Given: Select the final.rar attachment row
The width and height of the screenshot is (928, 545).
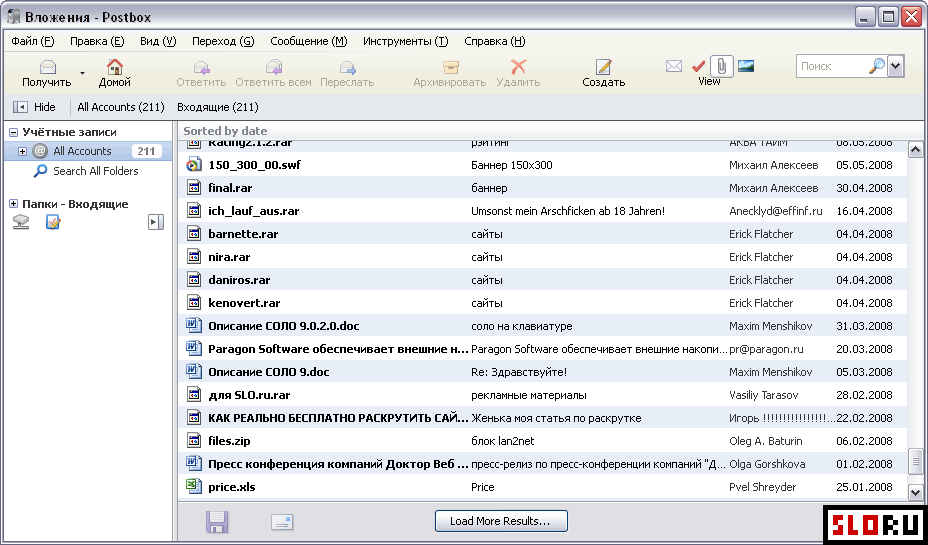Looking at the screenshot, I should tap(543, 188).
